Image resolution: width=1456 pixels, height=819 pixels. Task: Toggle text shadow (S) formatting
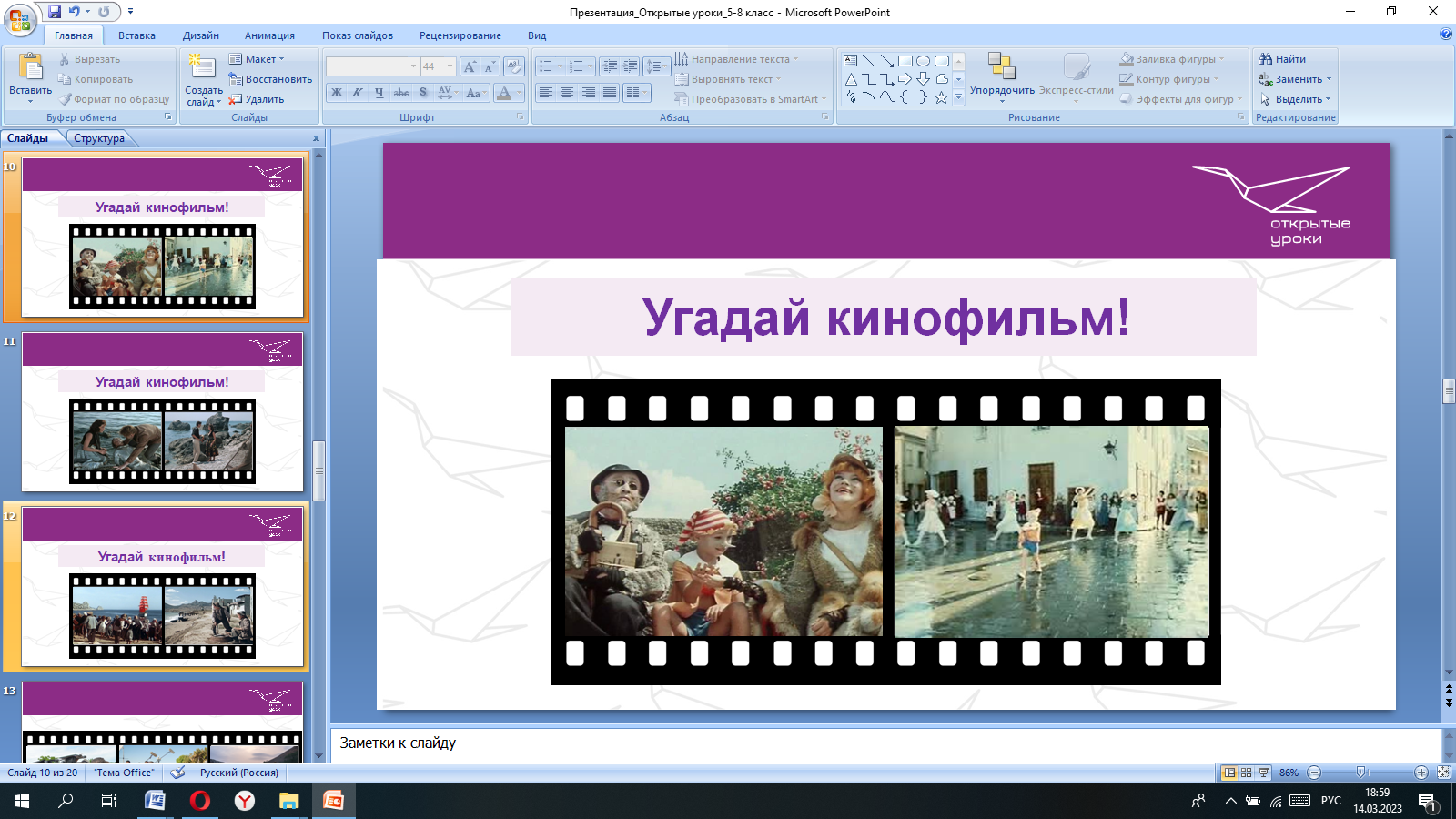point(423,92)
